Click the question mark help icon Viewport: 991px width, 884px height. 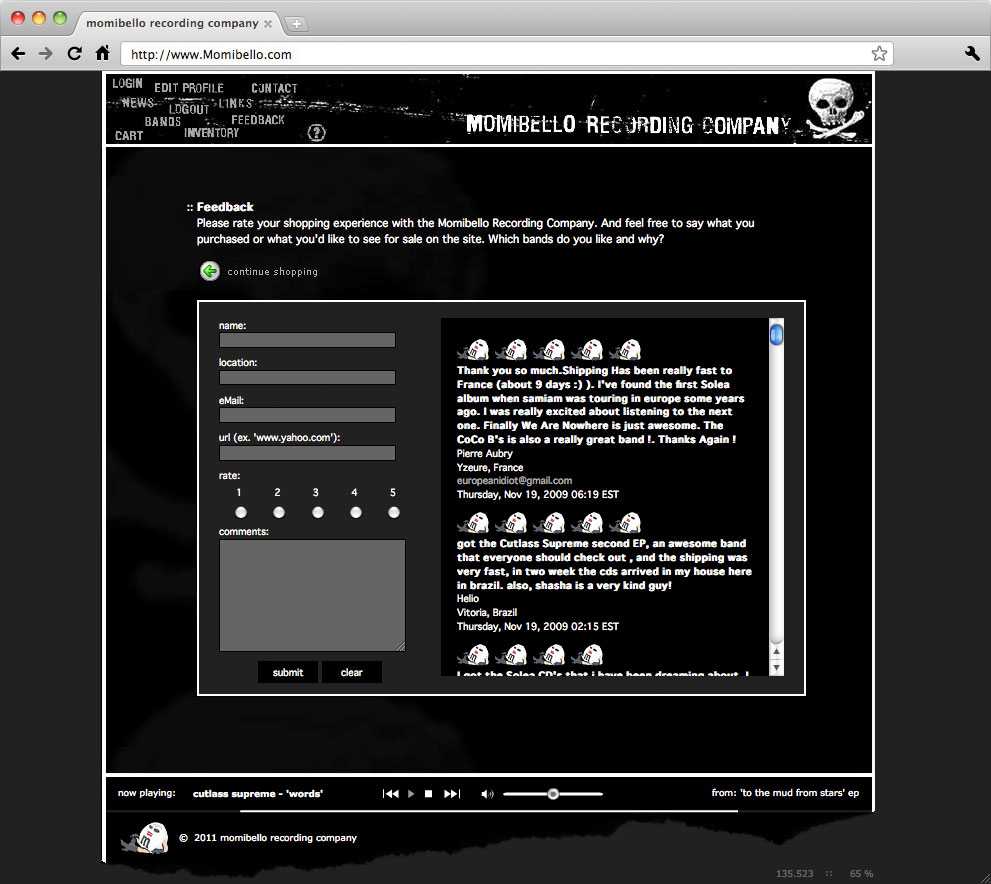(316, 132)
